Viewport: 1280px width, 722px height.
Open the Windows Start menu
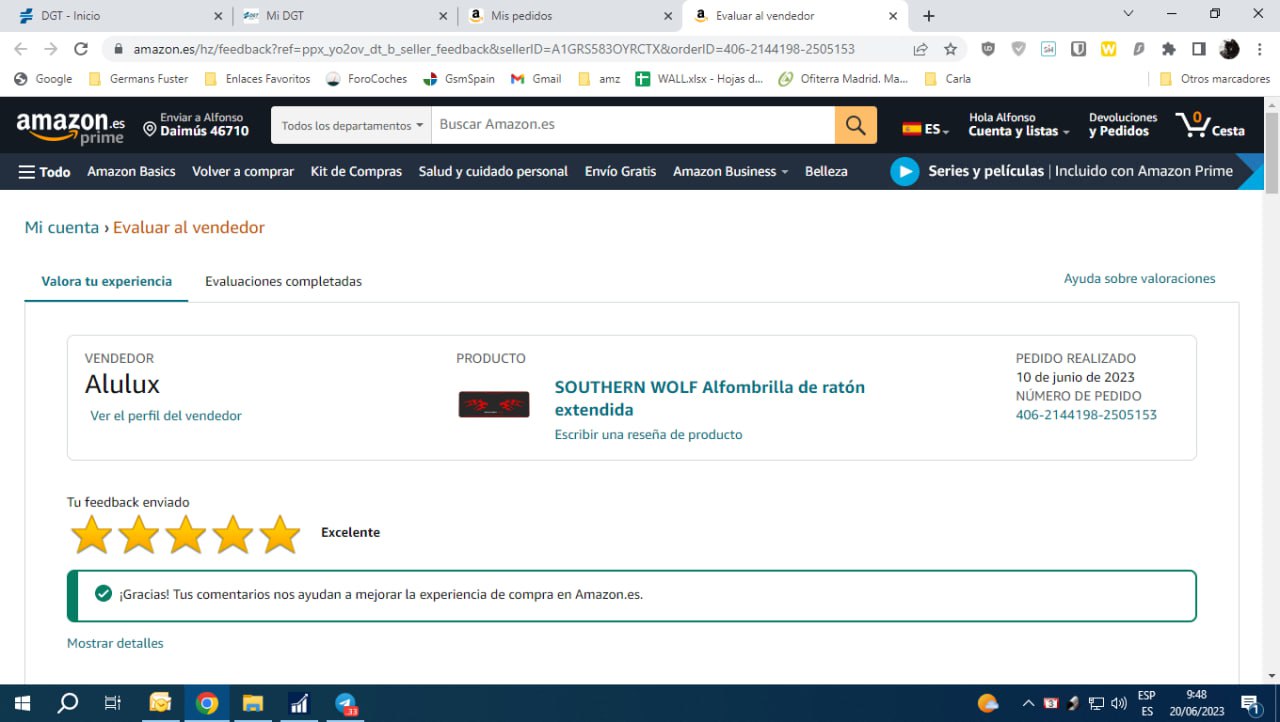pyautogui.click(x=22, y=703)
